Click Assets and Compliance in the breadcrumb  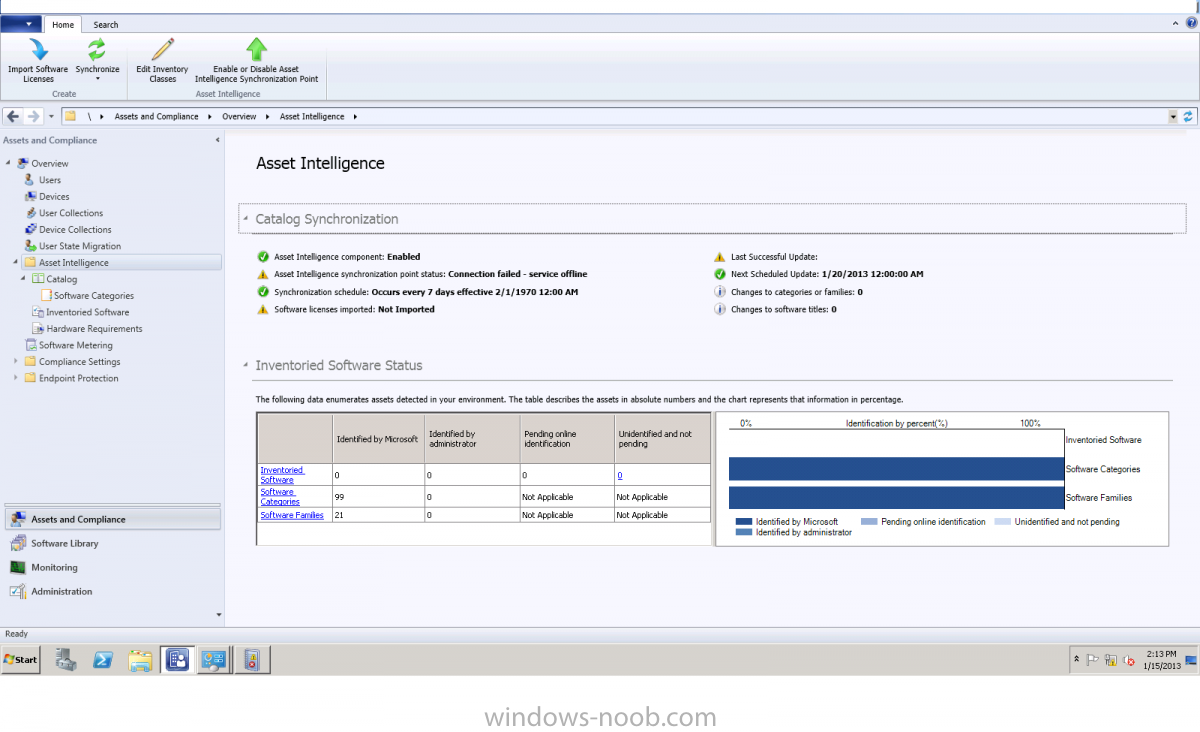[156, 117]
